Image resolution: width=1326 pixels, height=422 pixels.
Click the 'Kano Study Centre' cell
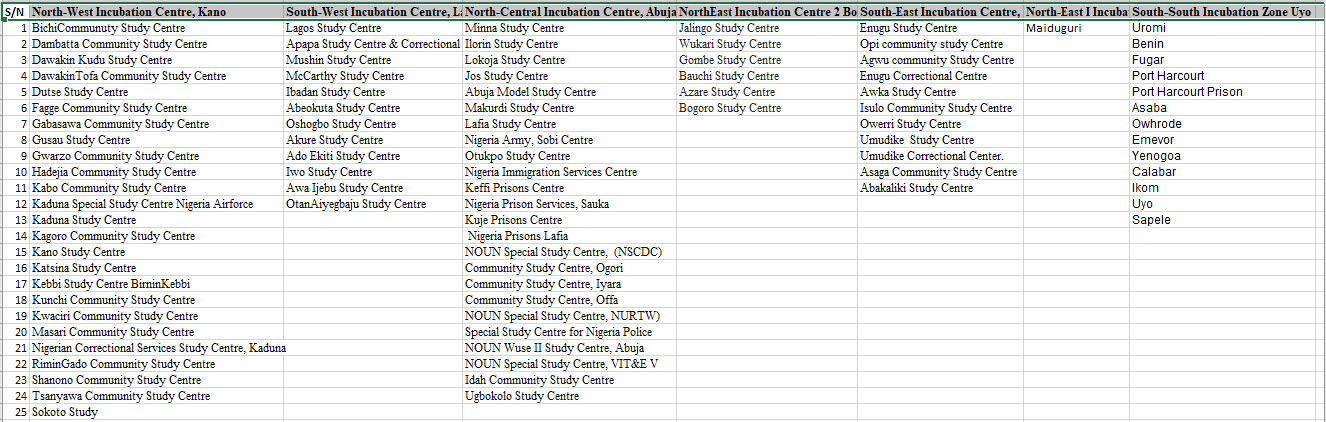click(x=156, y=252)
